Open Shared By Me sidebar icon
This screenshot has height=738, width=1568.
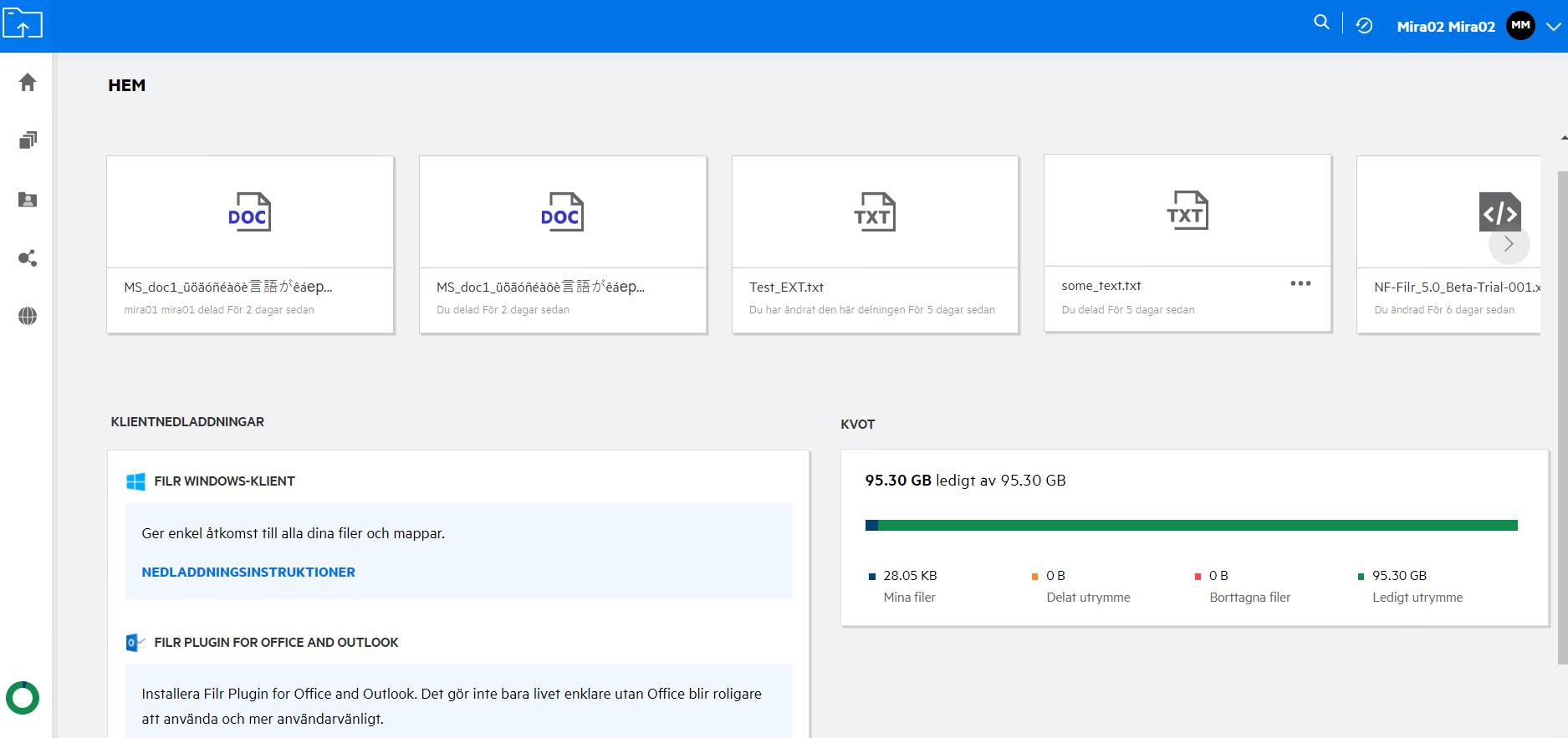click(28, 258)
